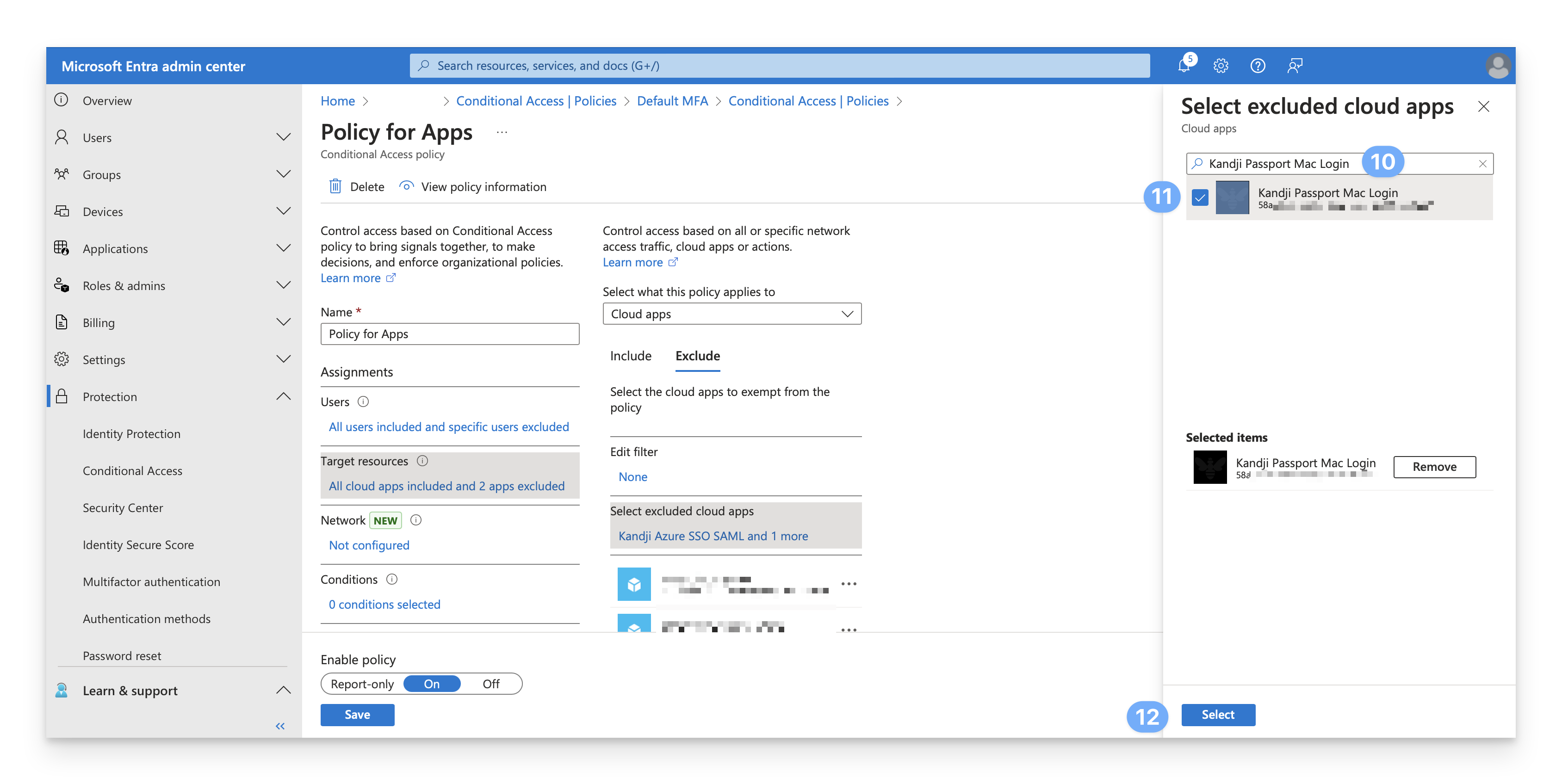
Task: Open Conditional Access in sidebar
Action: (x=132, y=470)
